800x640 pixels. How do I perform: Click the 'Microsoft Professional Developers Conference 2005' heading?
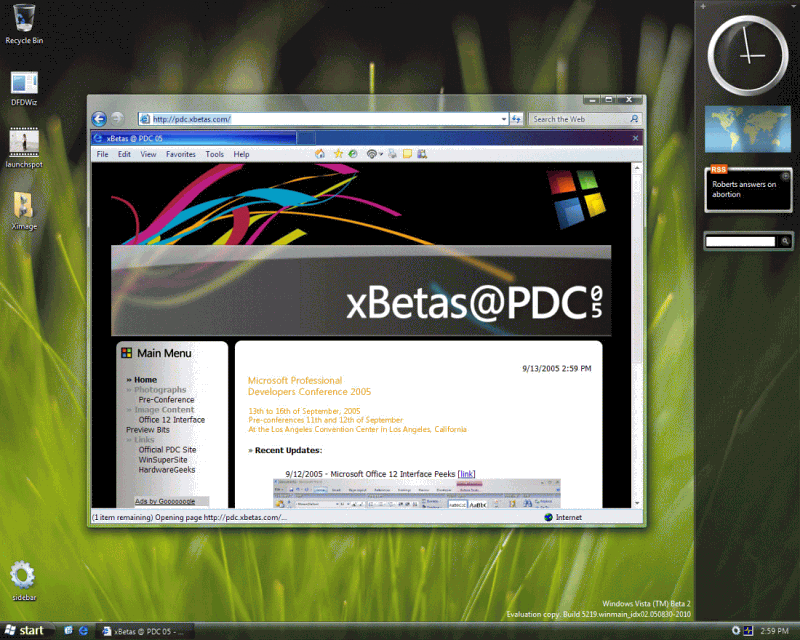tap(309, 386)
